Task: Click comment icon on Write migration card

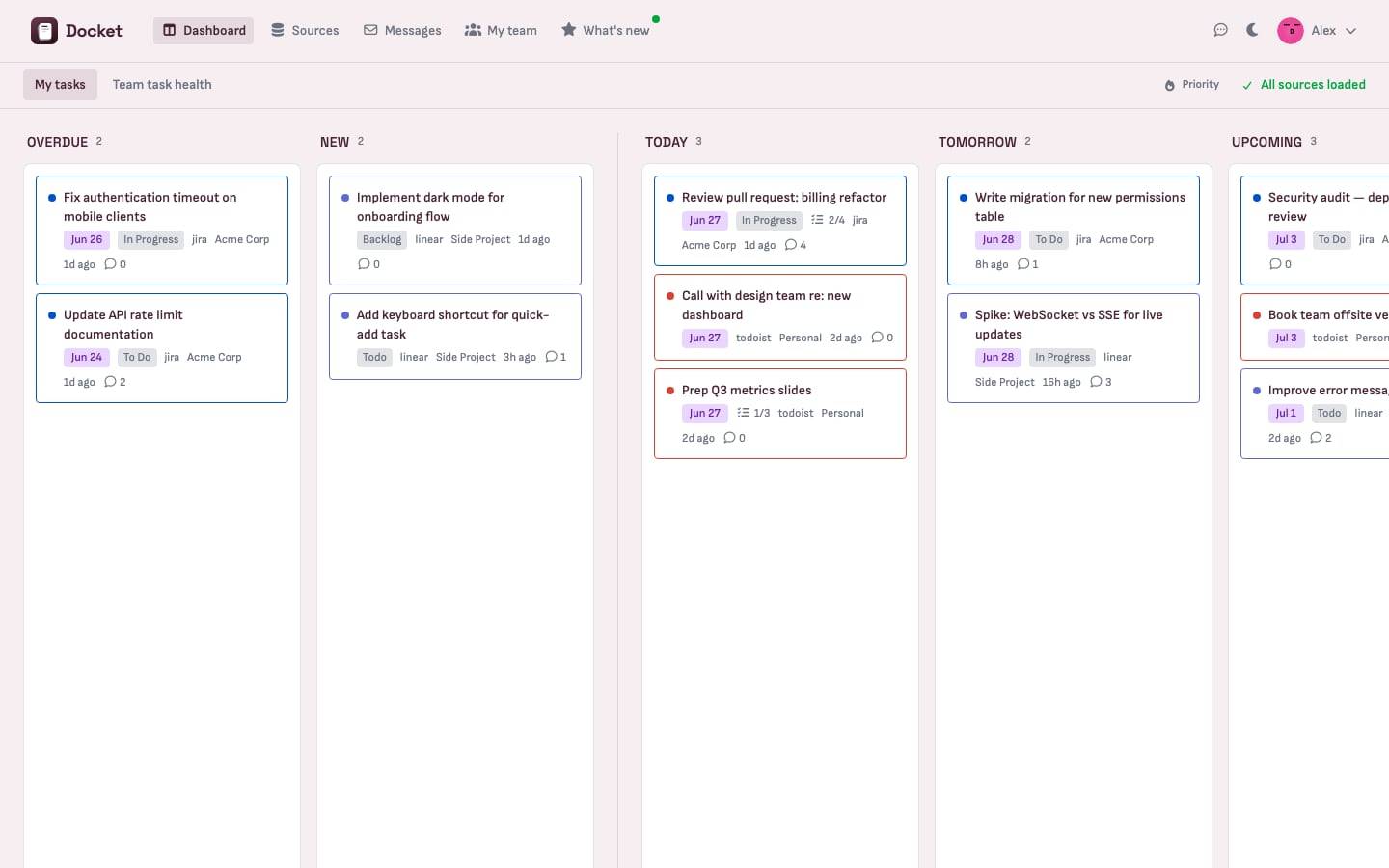Action: [1023, 264]
